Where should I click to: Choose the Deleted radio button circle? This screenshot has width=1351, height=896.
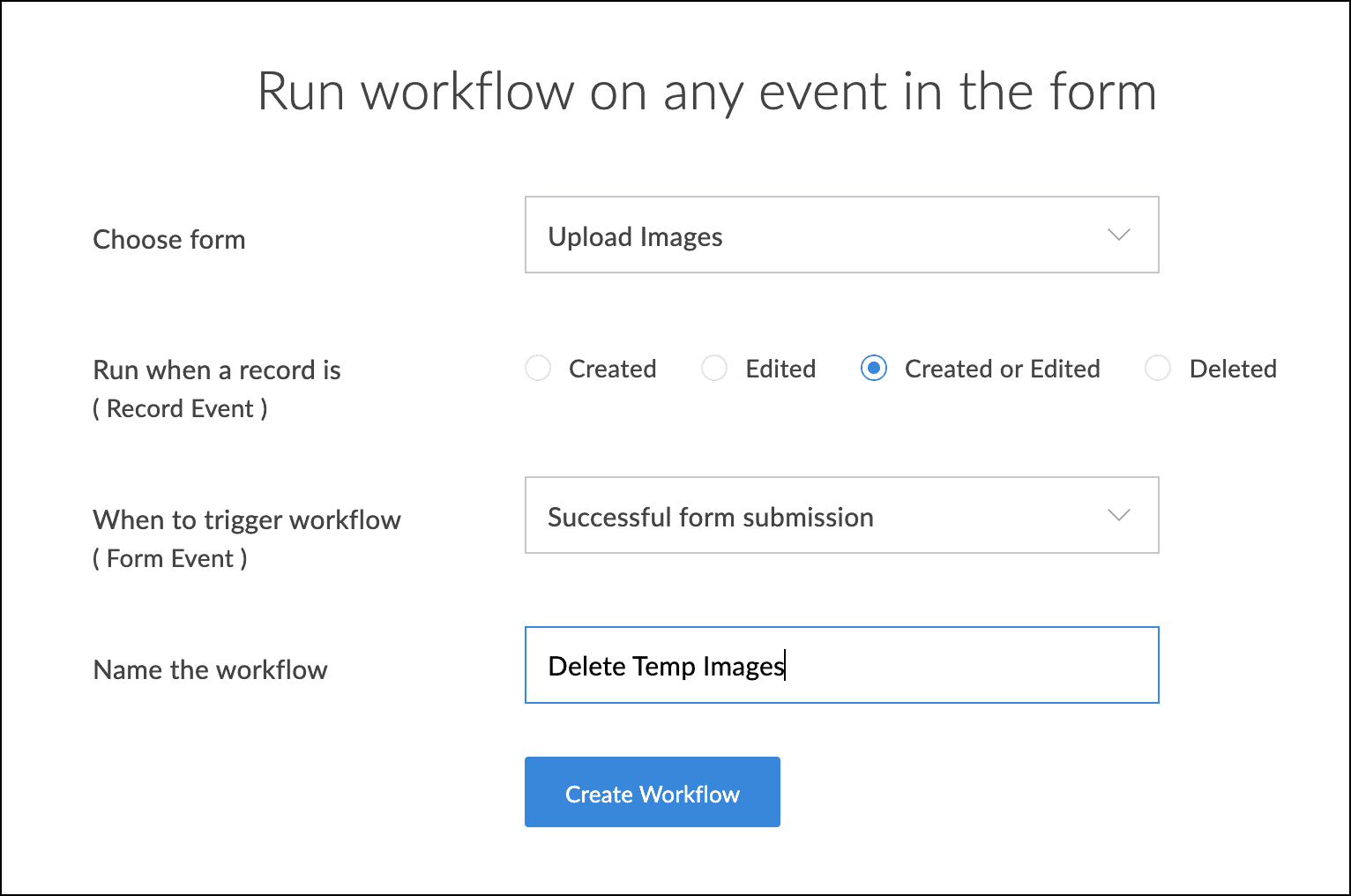[x=1158, y=368]
